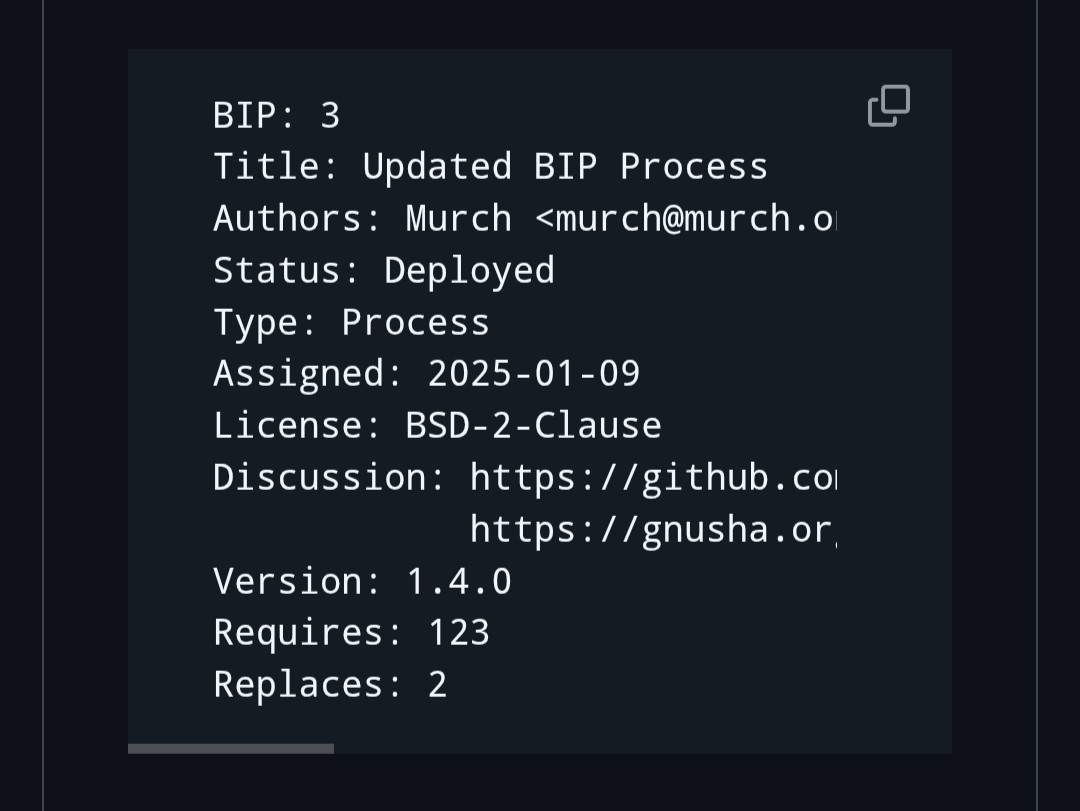Viewport: 1080px width, 811px height.
Task: Click the "Process" type value
Action: (415, 322)
